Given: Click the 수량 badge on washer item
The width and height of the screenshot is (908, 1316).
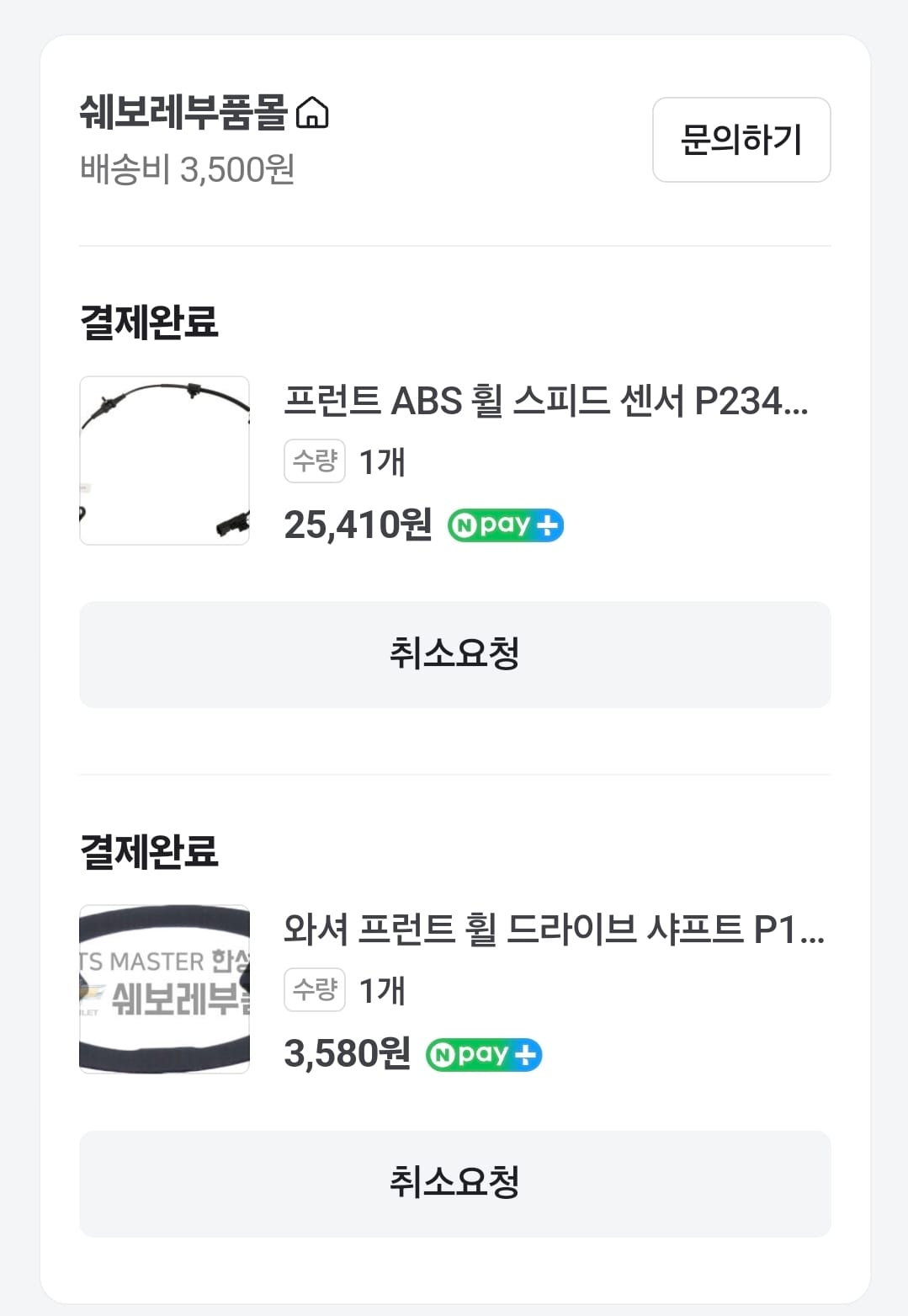Looking at the screenshot, I should (x=314, y=990).
